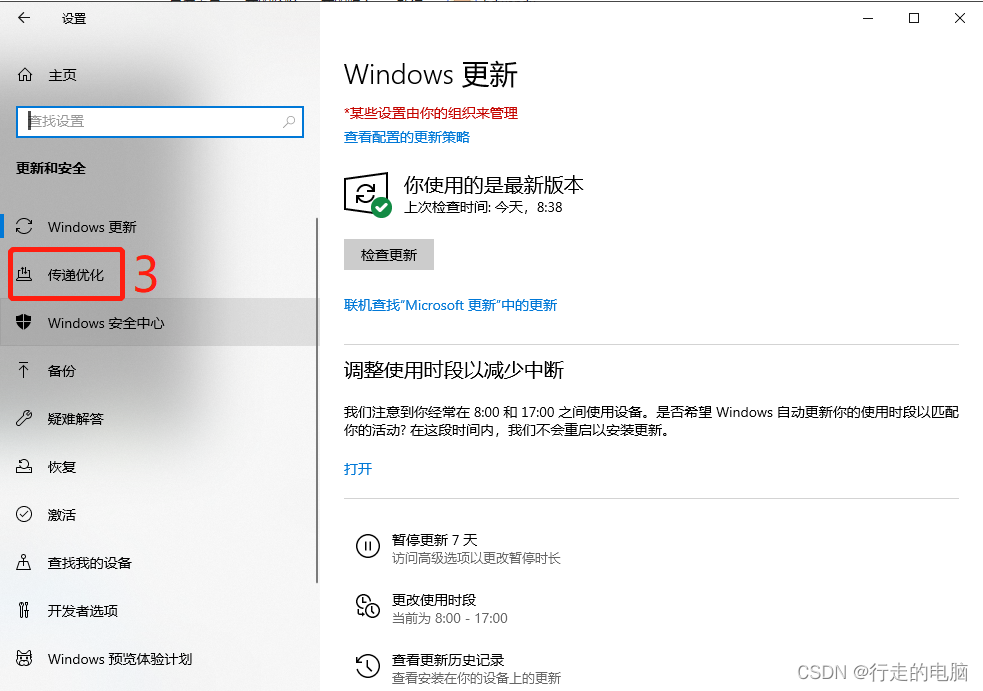Click the 上次检查时间 status text

coord(483,207)
